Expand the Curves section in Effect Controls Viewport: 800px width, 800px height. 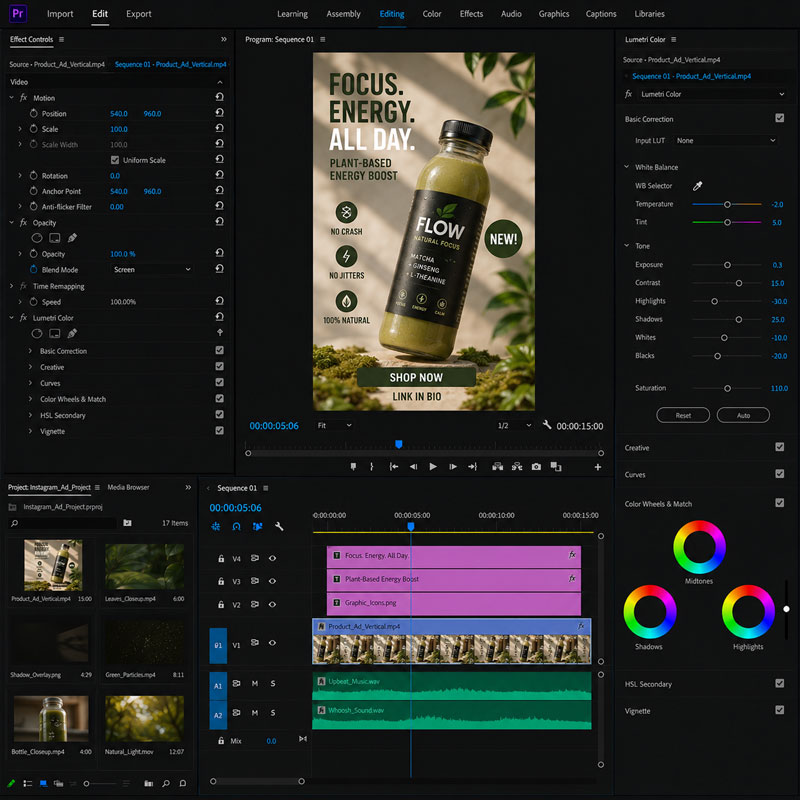(x=30, y=383)
